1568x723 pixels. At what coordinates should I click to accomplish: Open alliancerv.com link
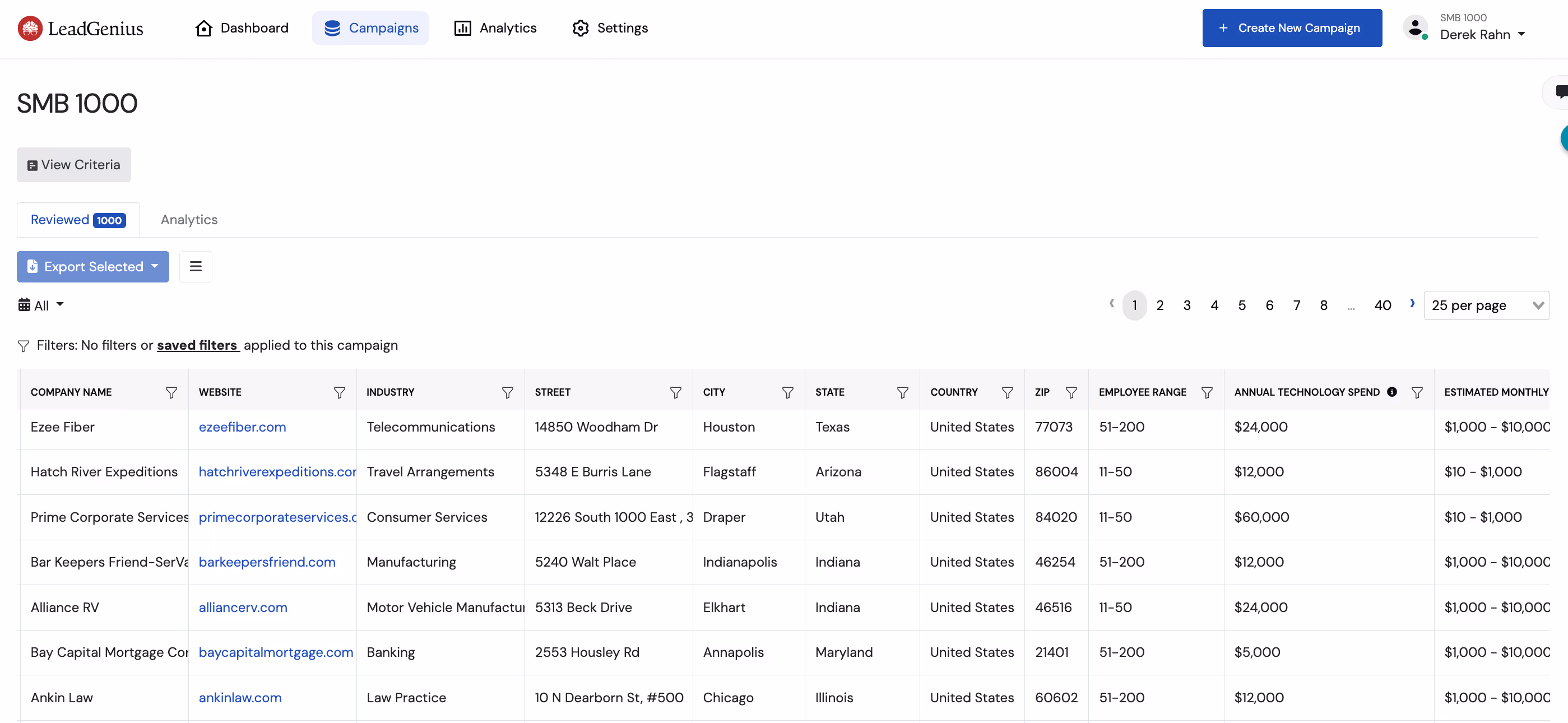click(243, 608)
